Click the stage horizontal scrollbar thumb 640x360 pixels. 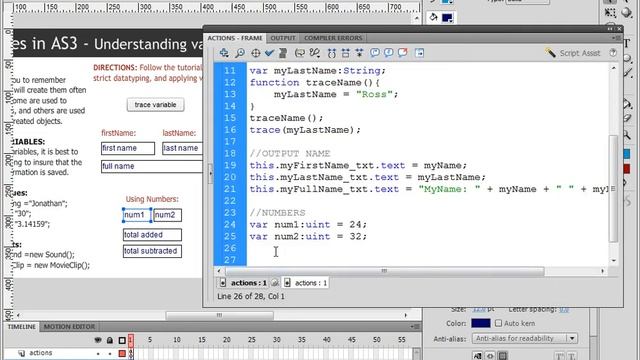click(x=220, y=315)
